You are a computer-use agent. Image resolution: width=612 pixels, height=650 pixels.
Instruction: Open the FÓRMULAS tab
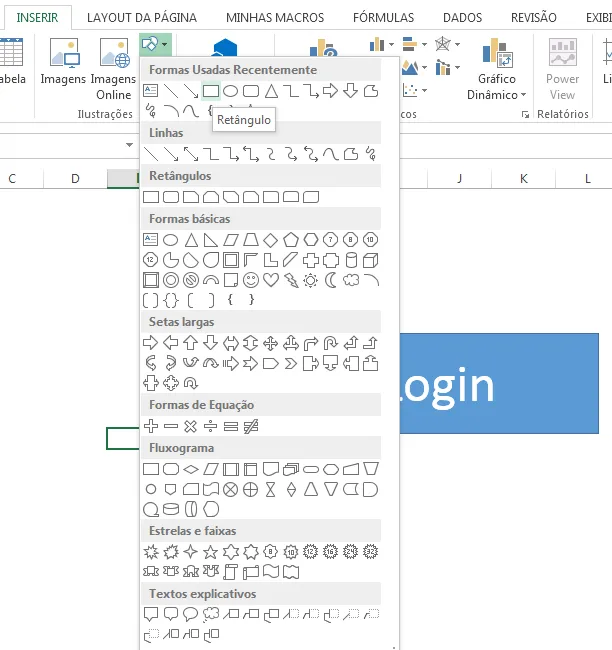pos(384,17)
